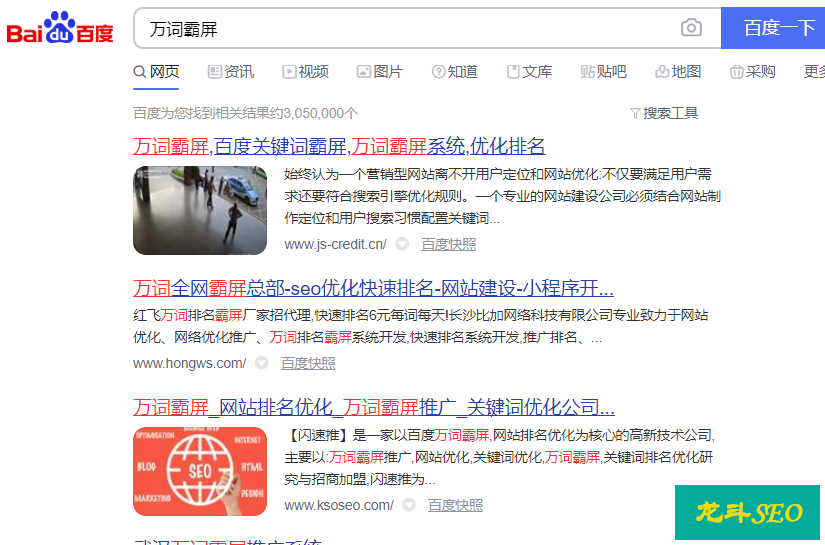Image resolution: width=825 pixels, height=545 pixels.
Task: Switch to the 视频 tab
Action: pos(306,72)
